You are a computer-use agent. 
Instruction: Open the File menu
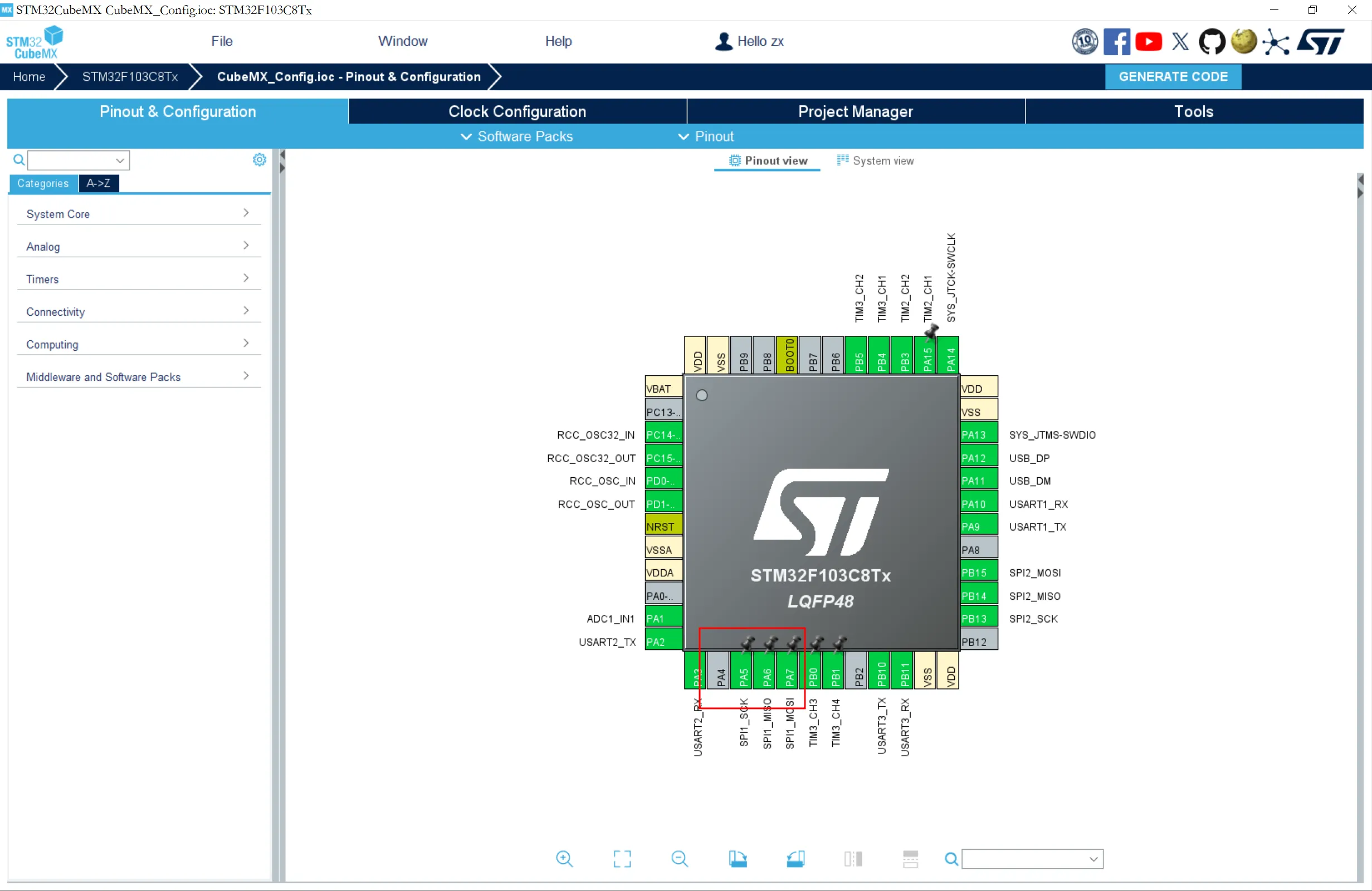click(221, 42)
